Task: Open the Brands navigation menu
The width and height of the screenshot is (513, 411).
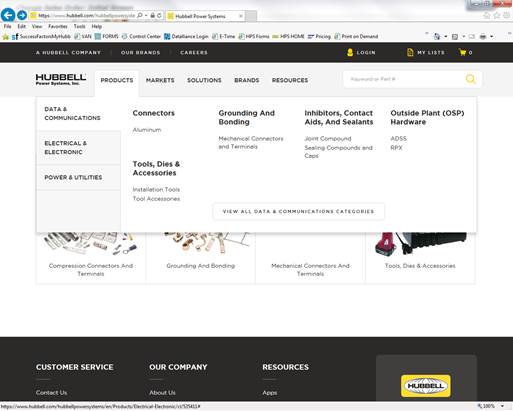Action: pyautogui.click(x=247, y=80)
